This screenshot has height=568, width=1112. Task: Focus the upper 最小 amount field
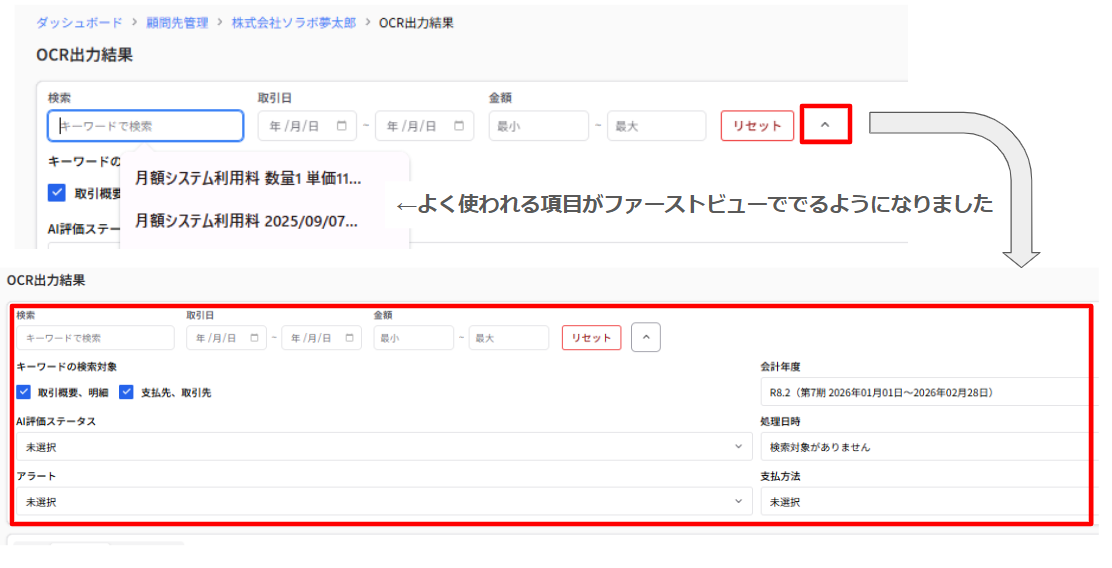coord(538,126)
